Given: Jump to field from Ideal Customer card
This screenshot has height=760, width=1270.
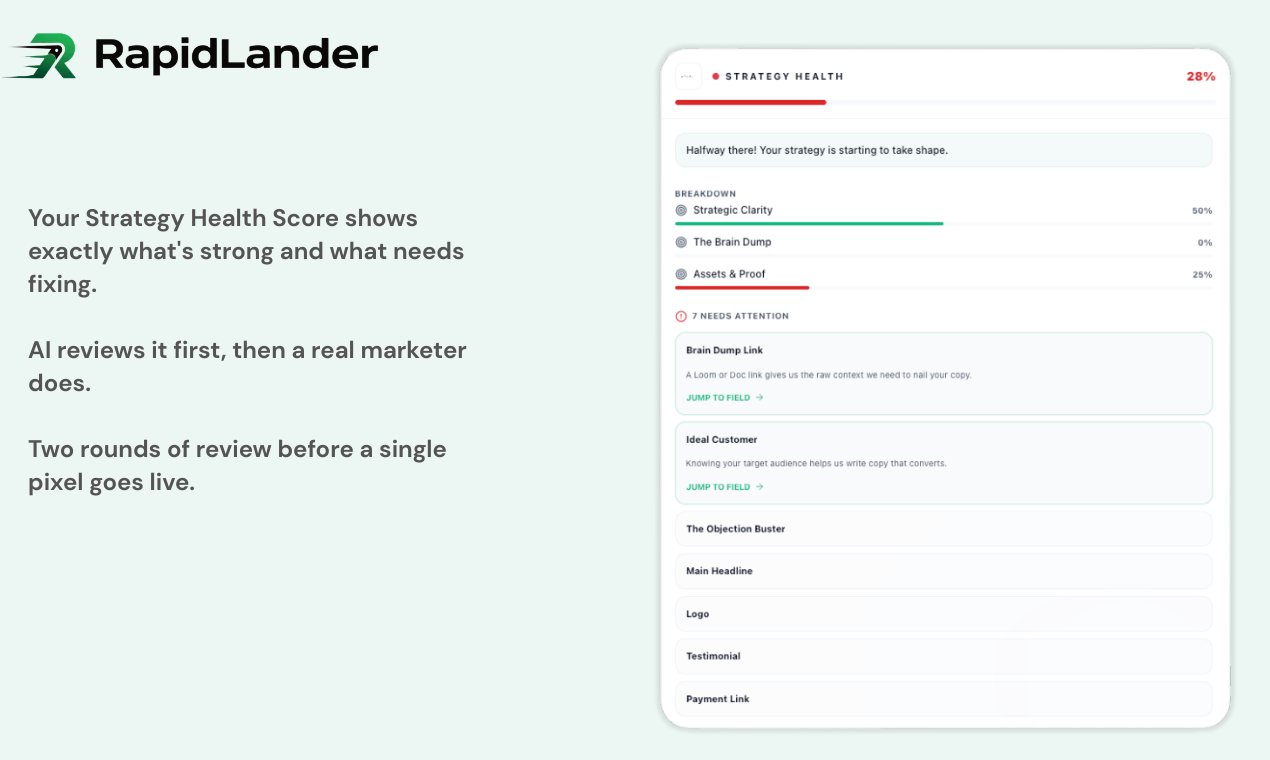Looking at the screenshot, I should [x=718, y=487].
